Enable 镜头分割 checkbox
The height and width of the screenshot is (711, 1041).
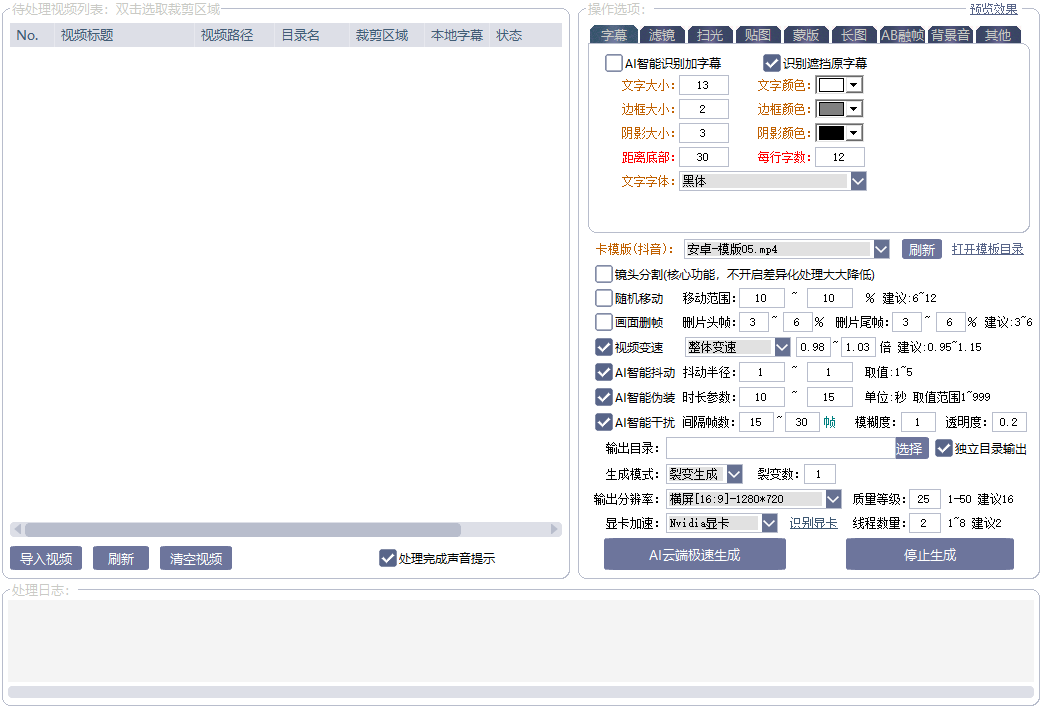pos(604,274)
